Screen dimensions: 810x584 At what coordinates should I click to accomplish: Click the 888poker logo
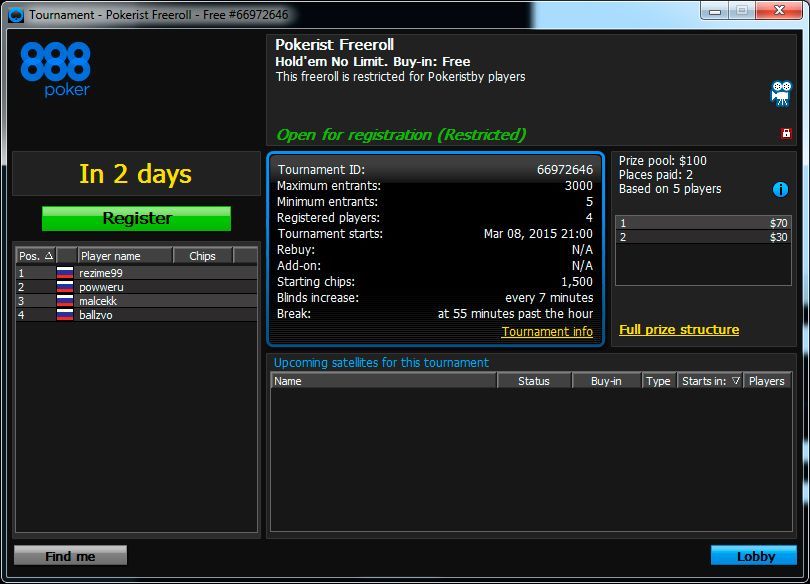pyautogui.click(x=58, y=68)
